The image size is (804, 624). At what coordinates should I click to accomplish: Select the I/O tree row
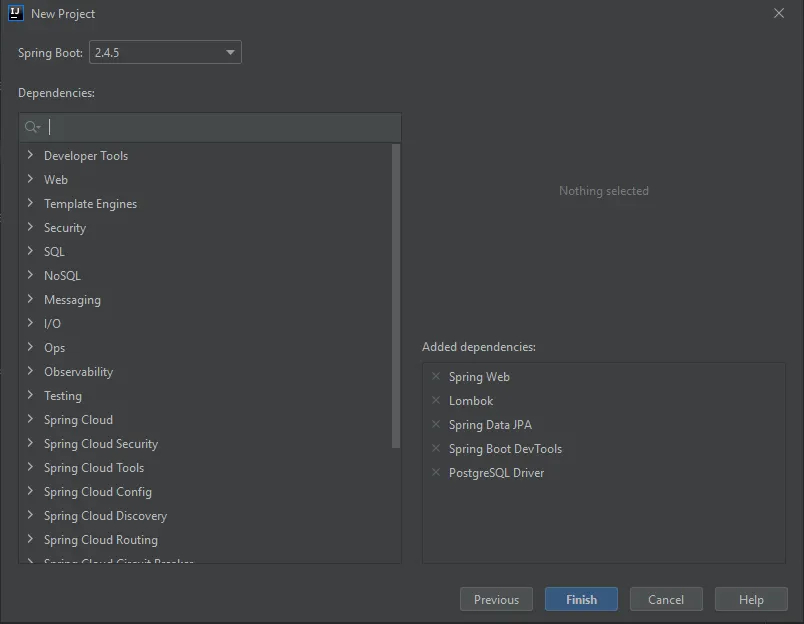point(206,324)
